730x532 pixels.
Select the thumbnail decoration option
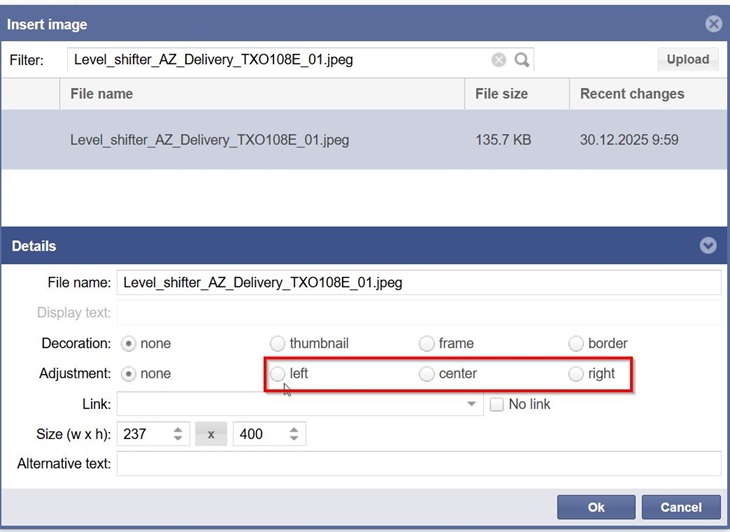click(x=278, y=343)
